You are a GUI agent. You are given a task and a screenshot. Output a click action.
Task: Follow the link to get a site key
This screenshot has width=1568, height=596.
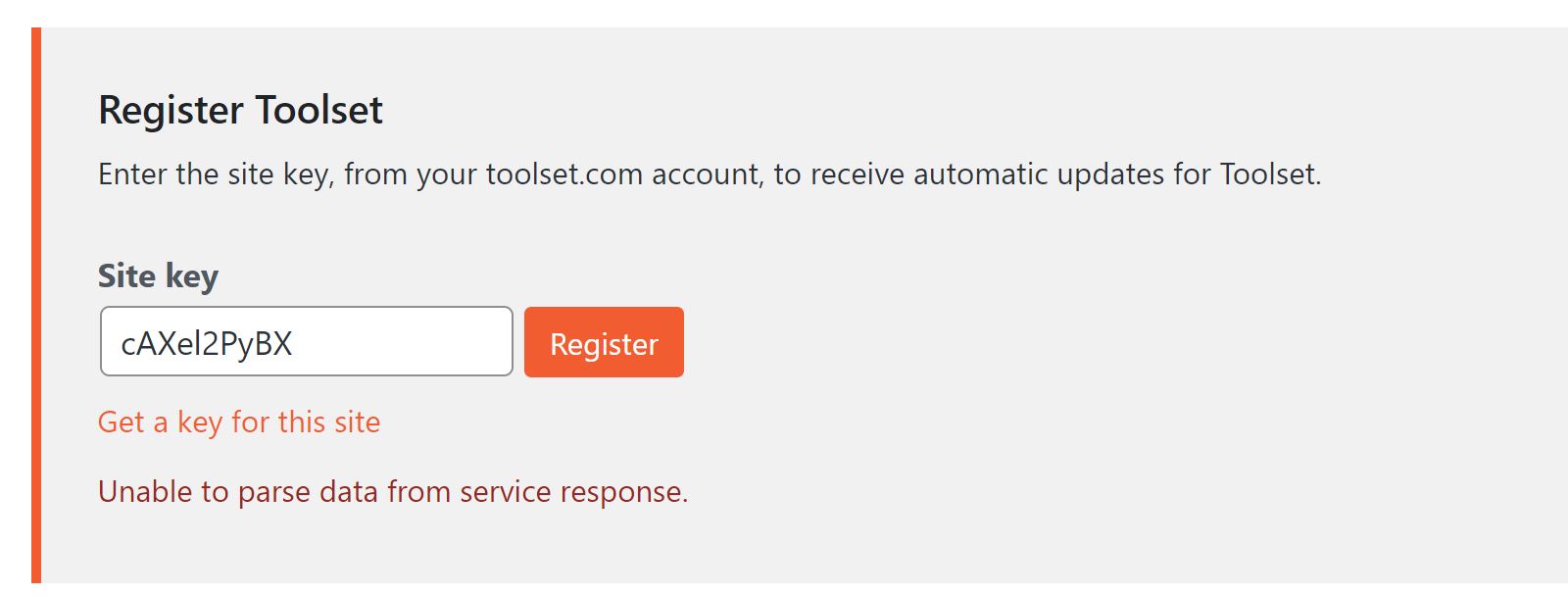pyautogui.click(x=239, y=422)
